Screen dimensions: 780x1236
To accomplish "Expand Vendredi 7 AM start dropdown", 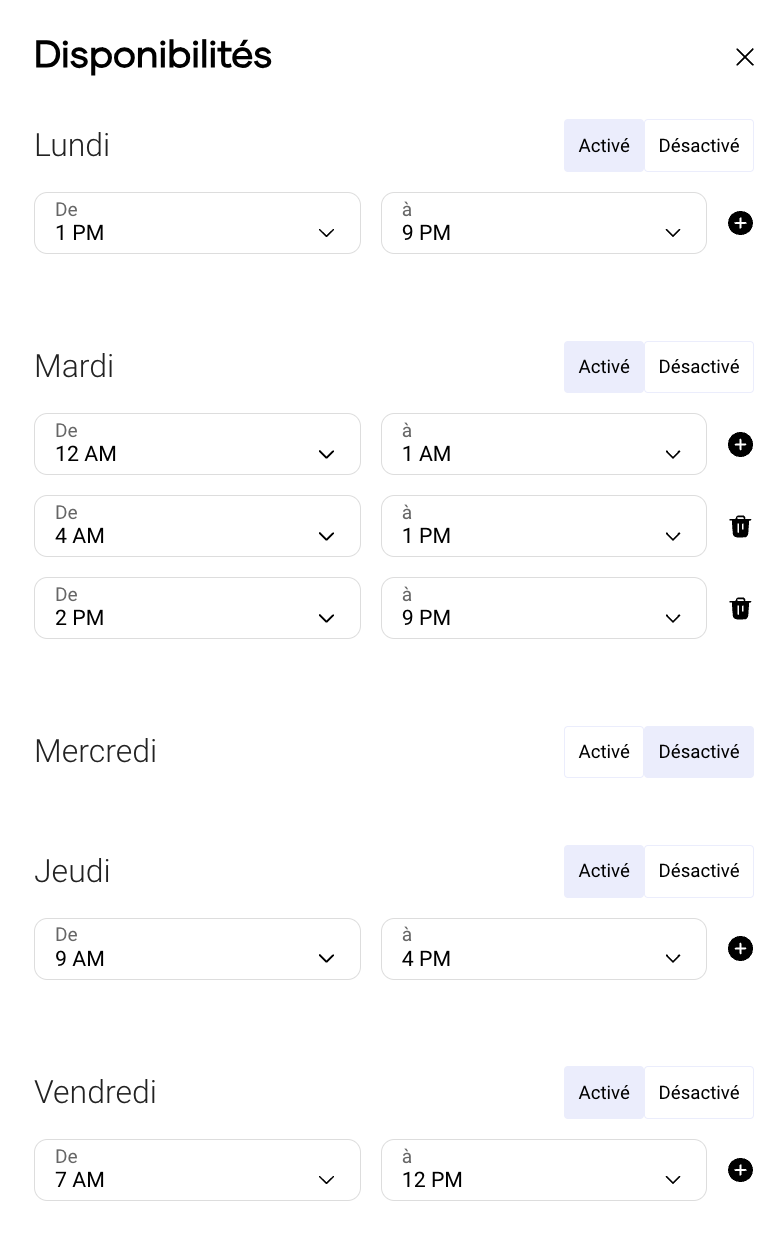I will (197, 1170).
